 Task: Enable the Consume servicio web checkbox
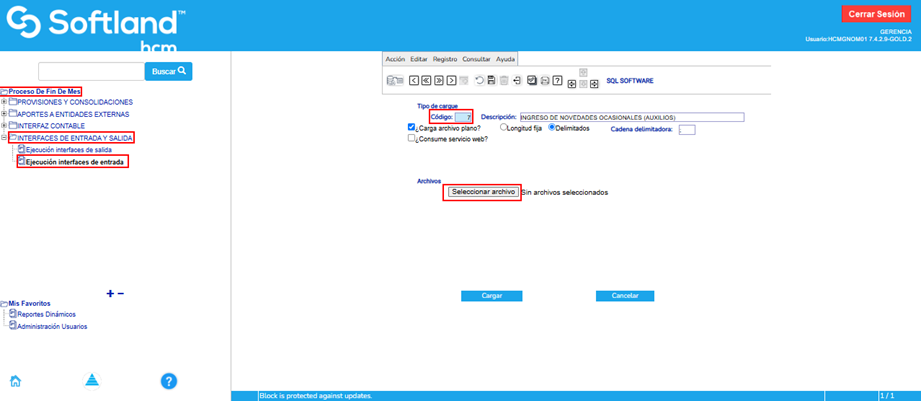pyautogui.click(x=412, y=140)
